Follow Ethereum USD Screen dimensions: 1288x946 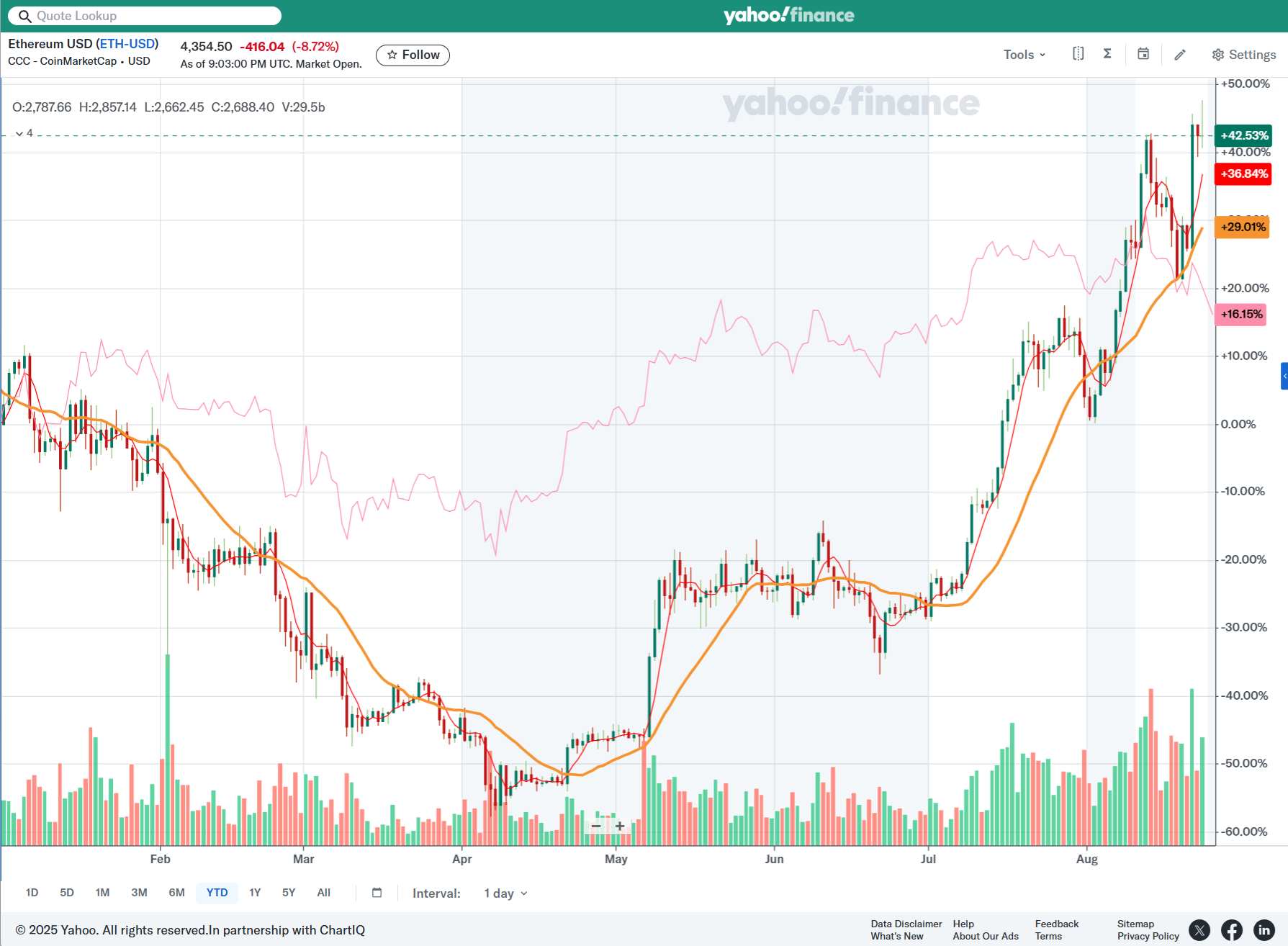(x=413, y=55)
